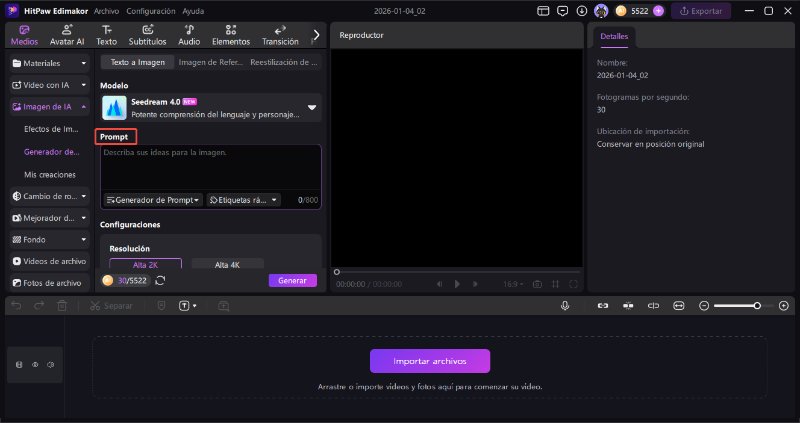Open fullscreen preview in the player
Viewport: 800px width, 423px height.
pos(572,284)
